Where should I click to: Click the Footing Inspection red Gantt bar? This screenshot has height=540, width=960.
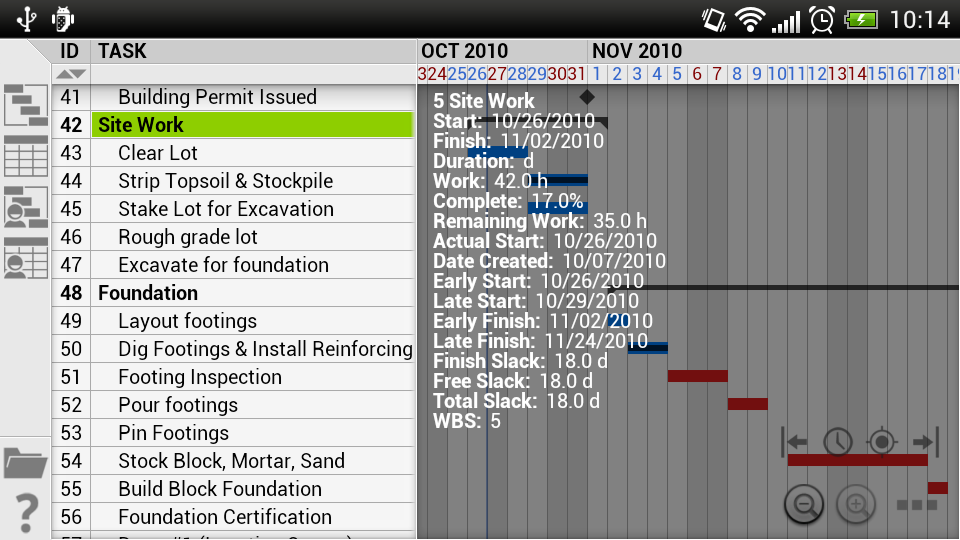pos(697,376)
